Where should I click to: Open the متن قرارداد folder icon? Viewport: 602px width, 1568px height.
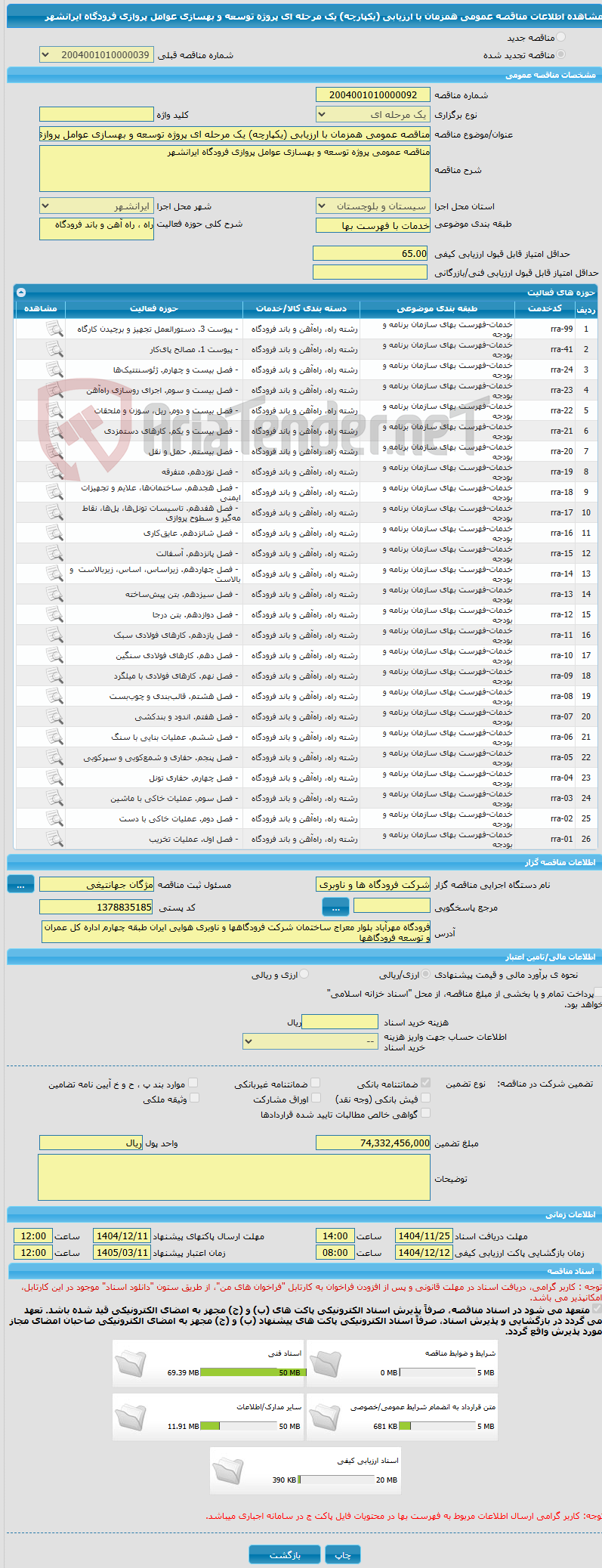tap(325, 1417)
